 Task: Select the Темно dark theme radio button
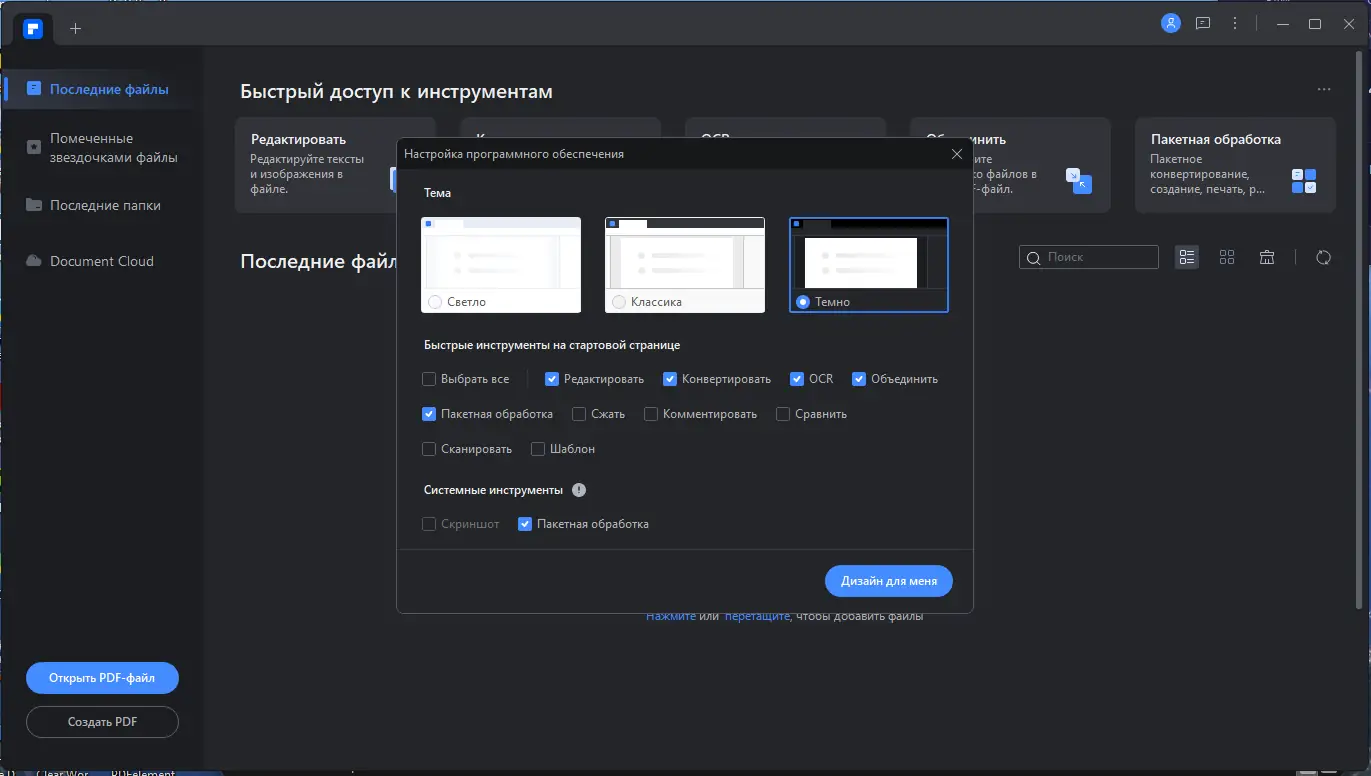pos(803,302)
